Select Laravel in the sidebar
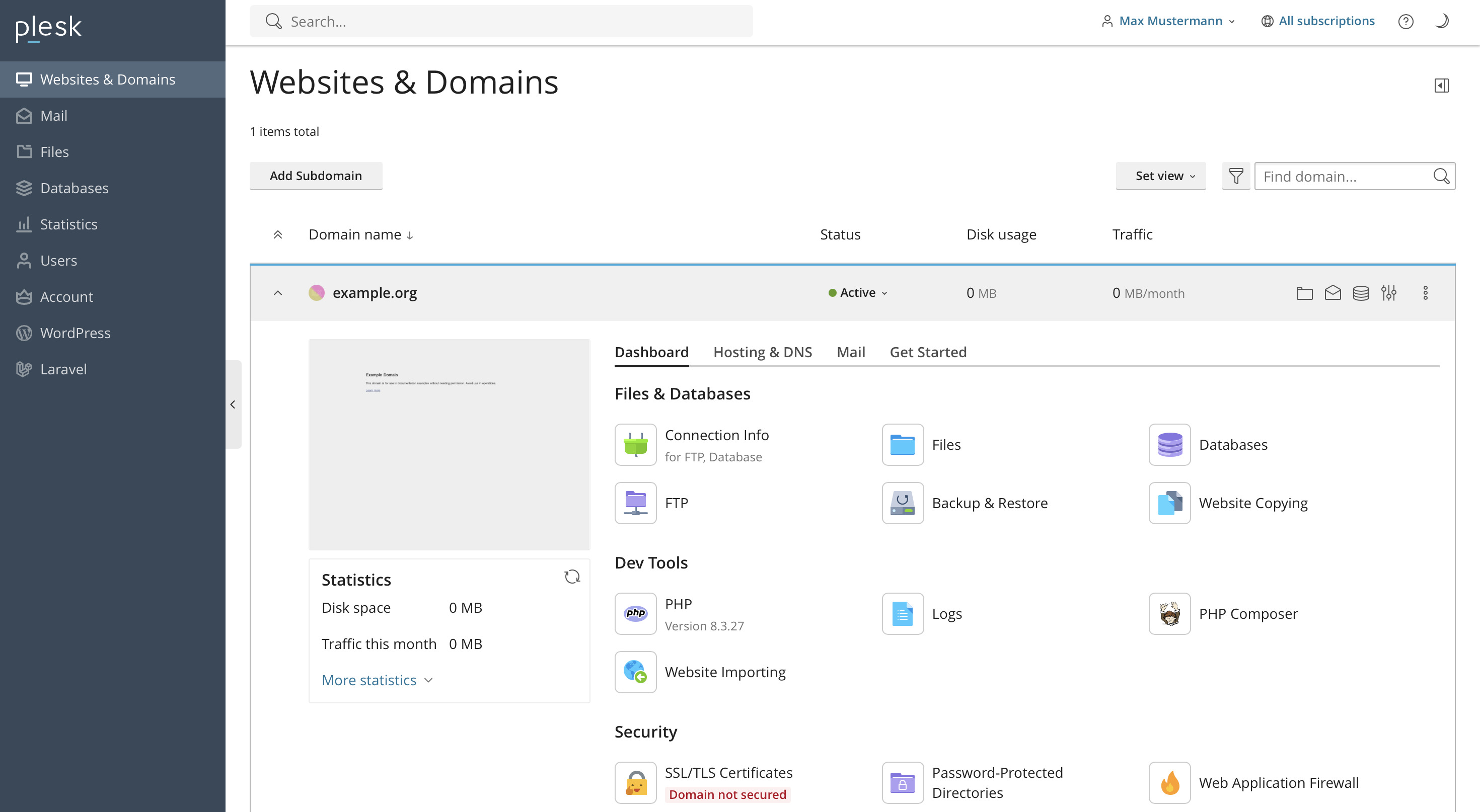 (x=63, y=369)
